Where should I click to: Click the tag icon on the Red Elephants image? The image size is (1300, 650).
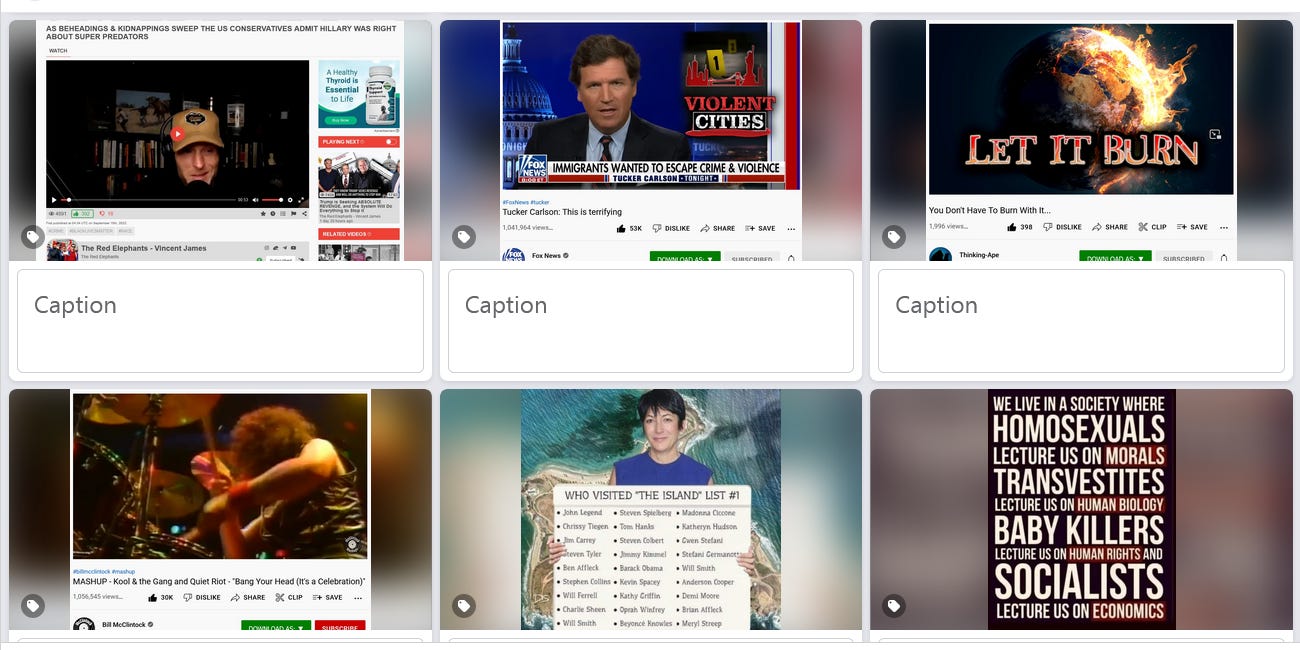[x=33, y=237]
